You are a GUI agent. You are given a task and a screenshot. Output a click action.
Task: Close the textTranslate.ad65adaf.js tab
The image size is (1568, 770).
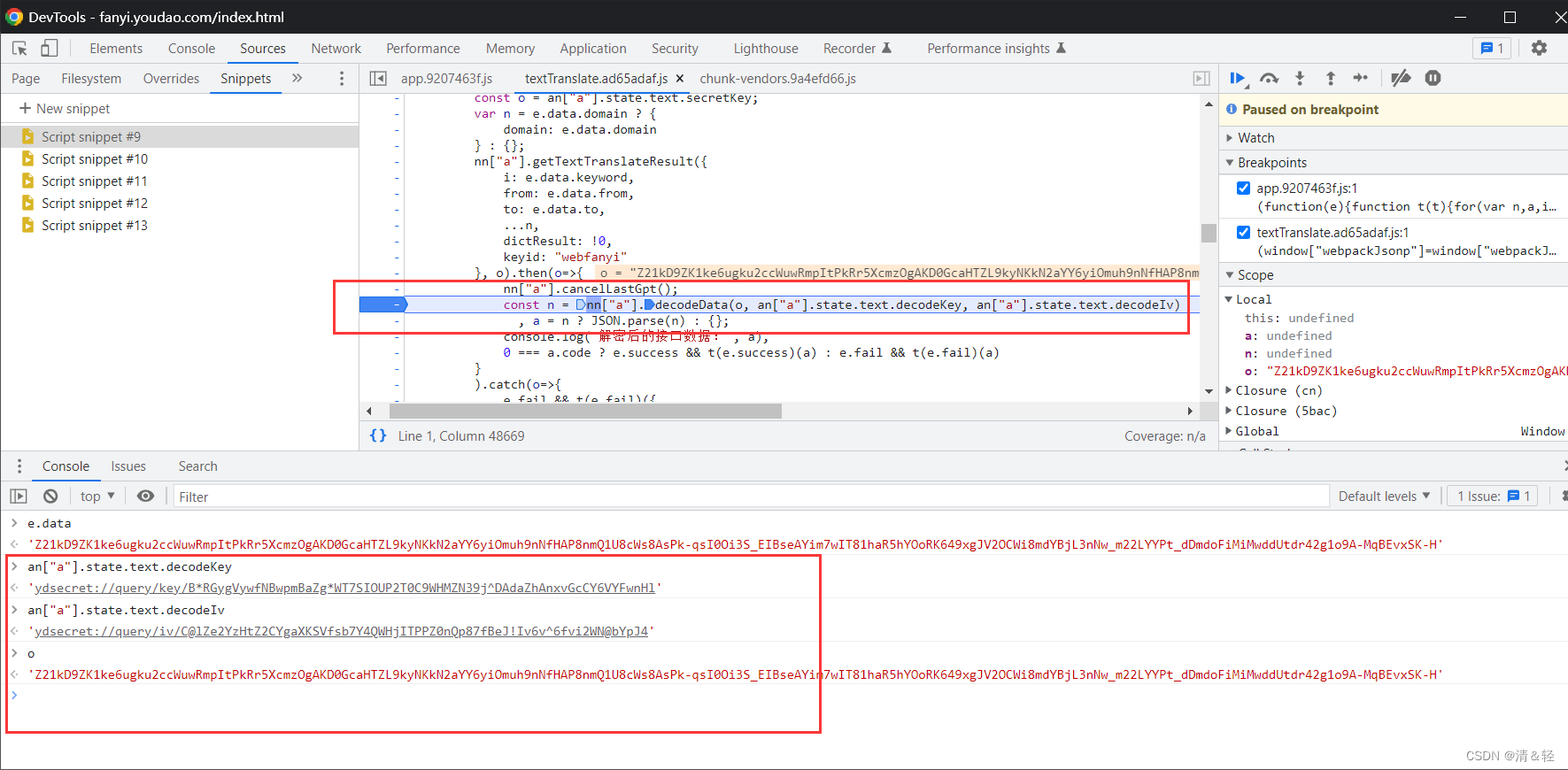679,79
